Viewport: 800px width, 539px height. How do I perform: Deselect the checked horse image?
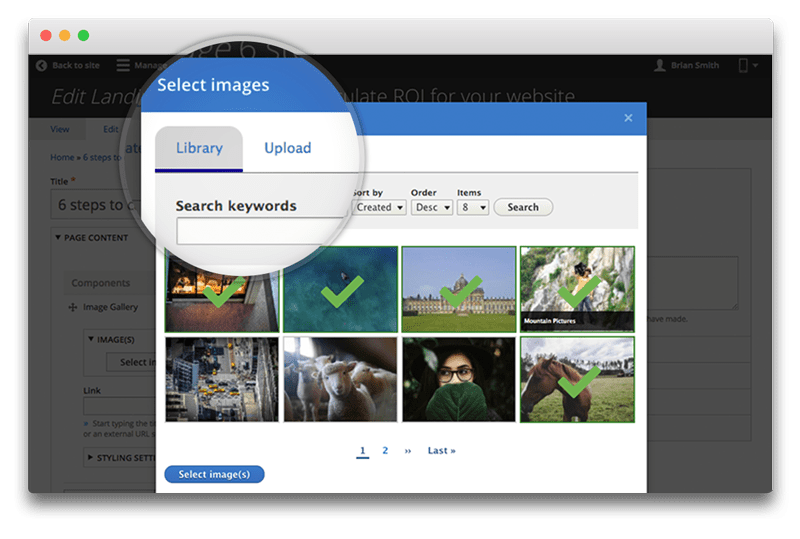pos(577,378)
